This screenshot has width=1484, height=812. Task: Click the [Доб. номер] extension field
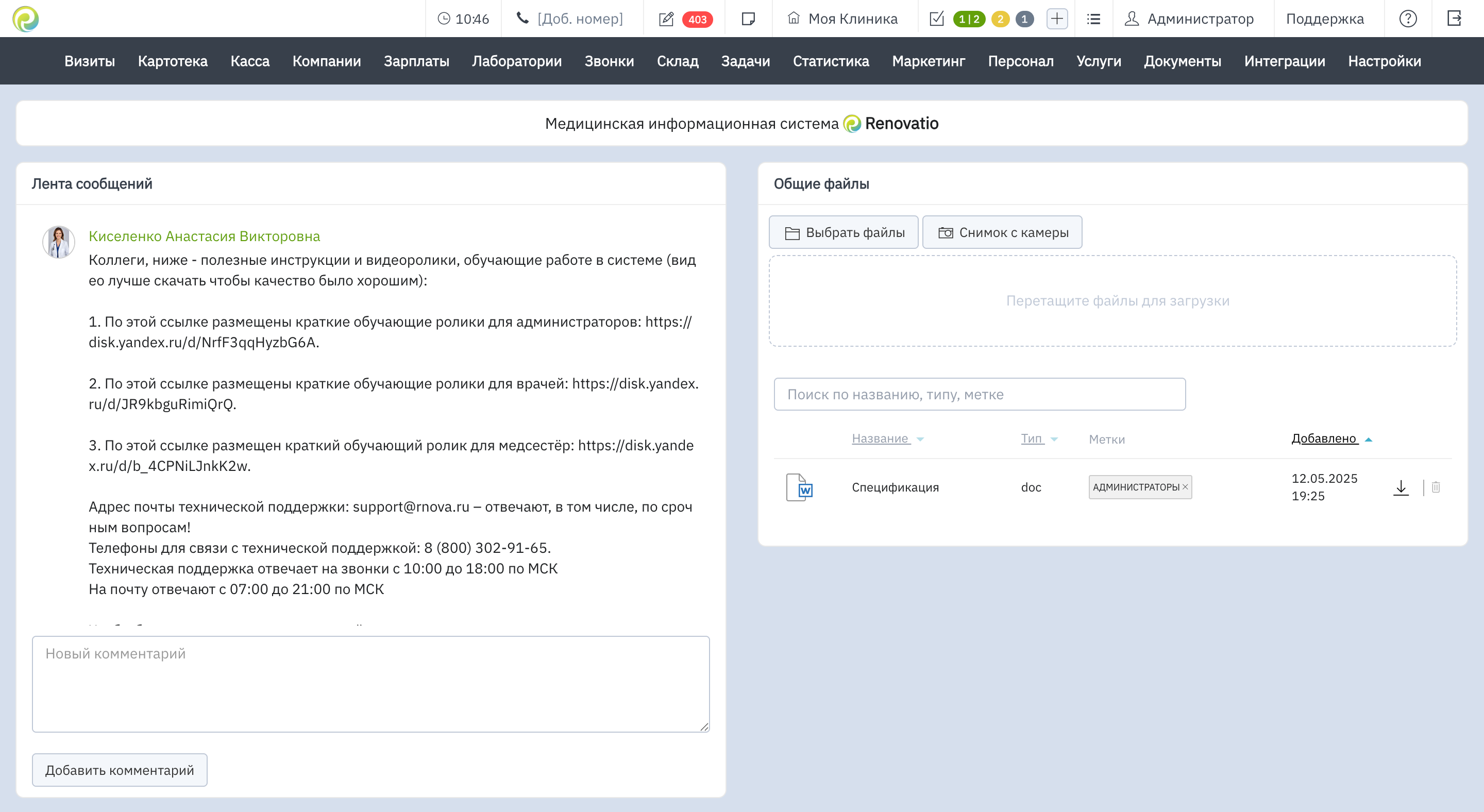coord(580,19)
